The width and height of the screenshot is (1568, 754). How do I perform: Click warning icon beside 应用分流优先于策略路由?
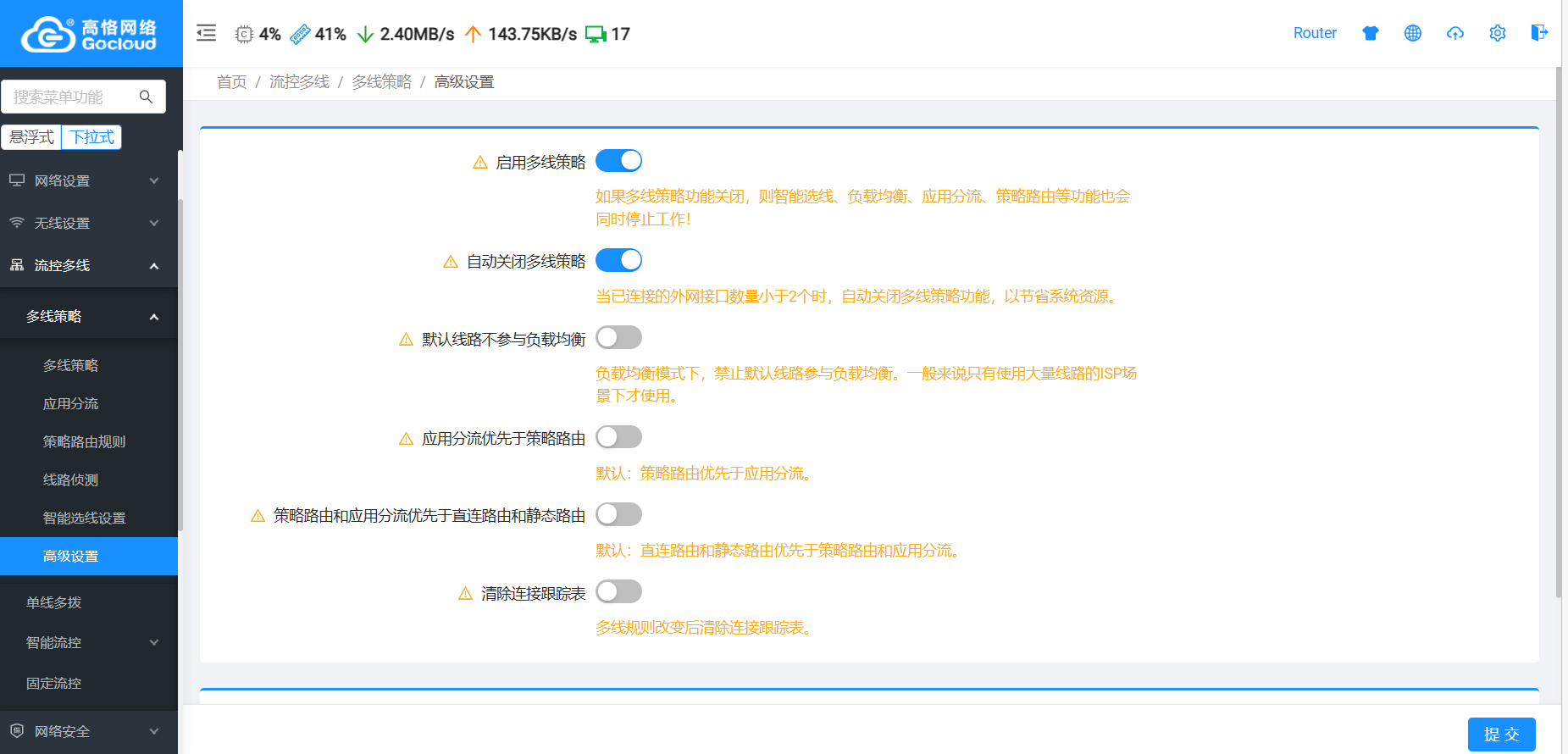(x=406, y=438)
